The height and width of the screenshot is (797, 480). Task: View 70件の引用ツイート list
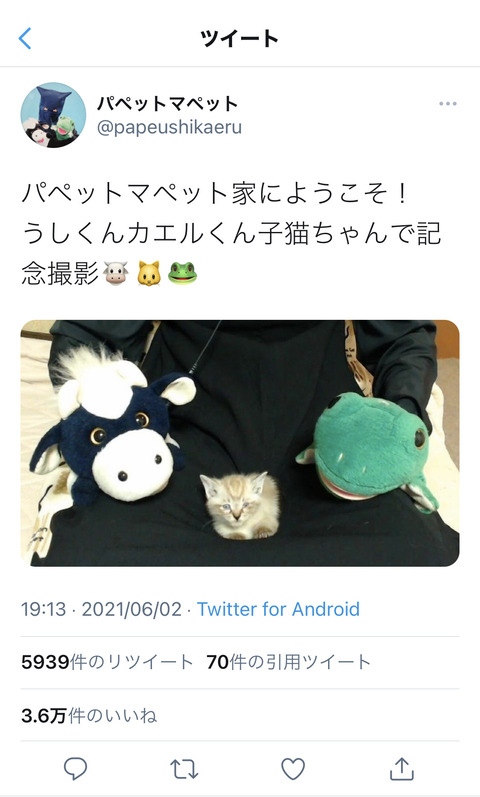(x=288, y=662)
